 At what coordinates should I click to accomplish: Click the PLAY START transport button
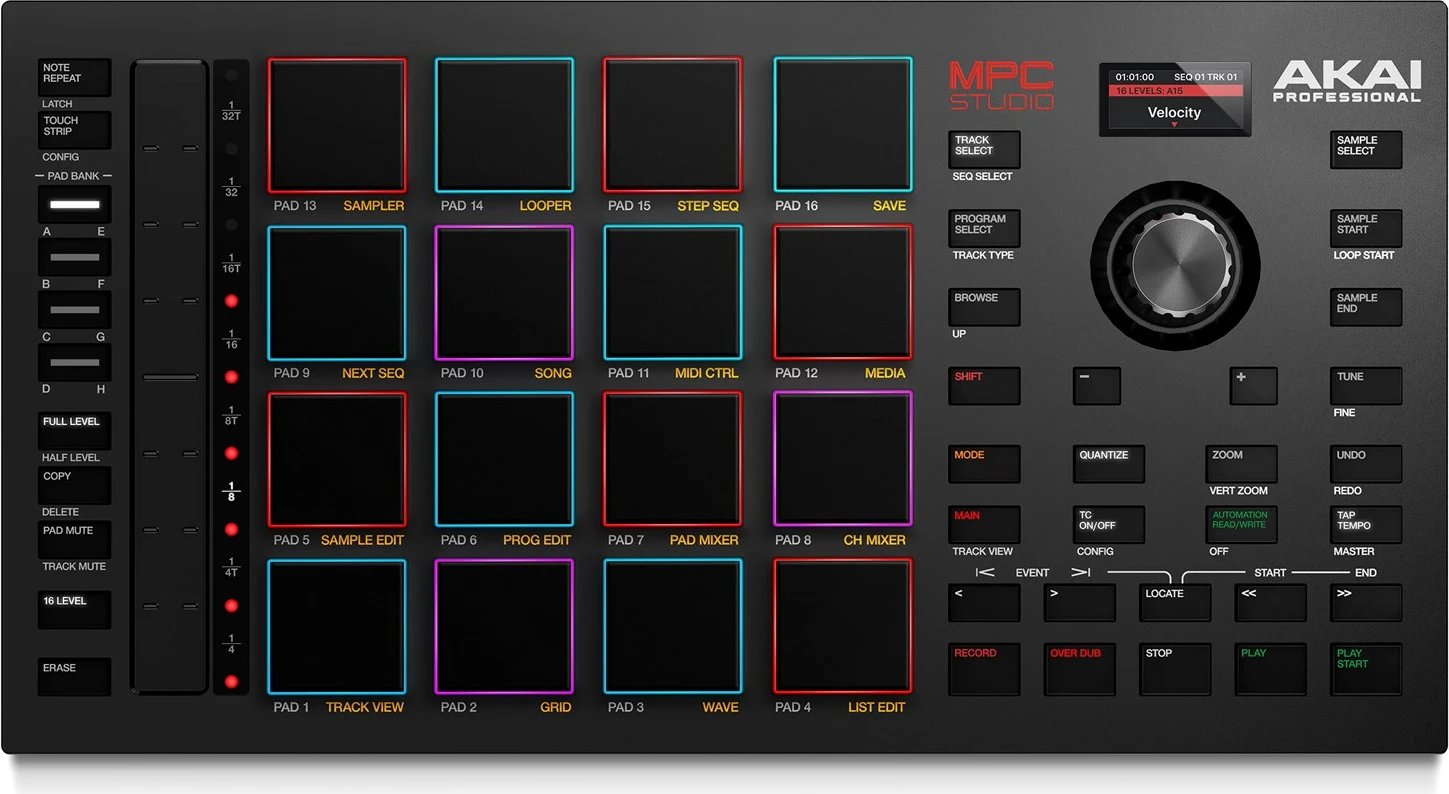click(1366, 670)
